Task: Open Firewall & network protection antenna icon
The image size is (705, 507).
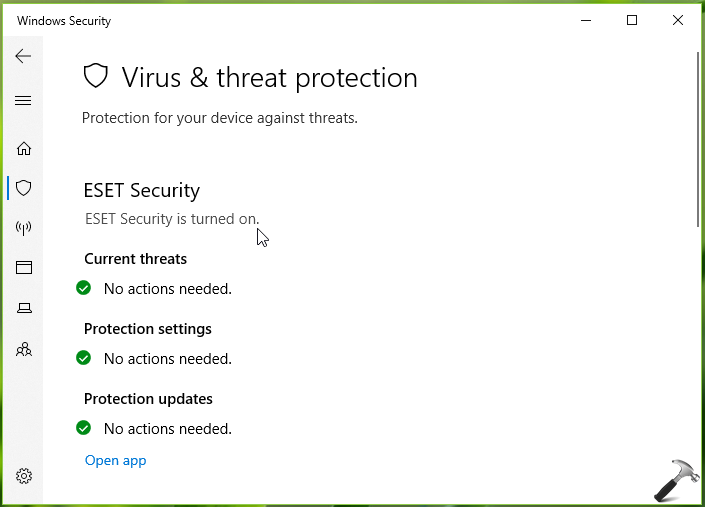Action: [23, 228]
